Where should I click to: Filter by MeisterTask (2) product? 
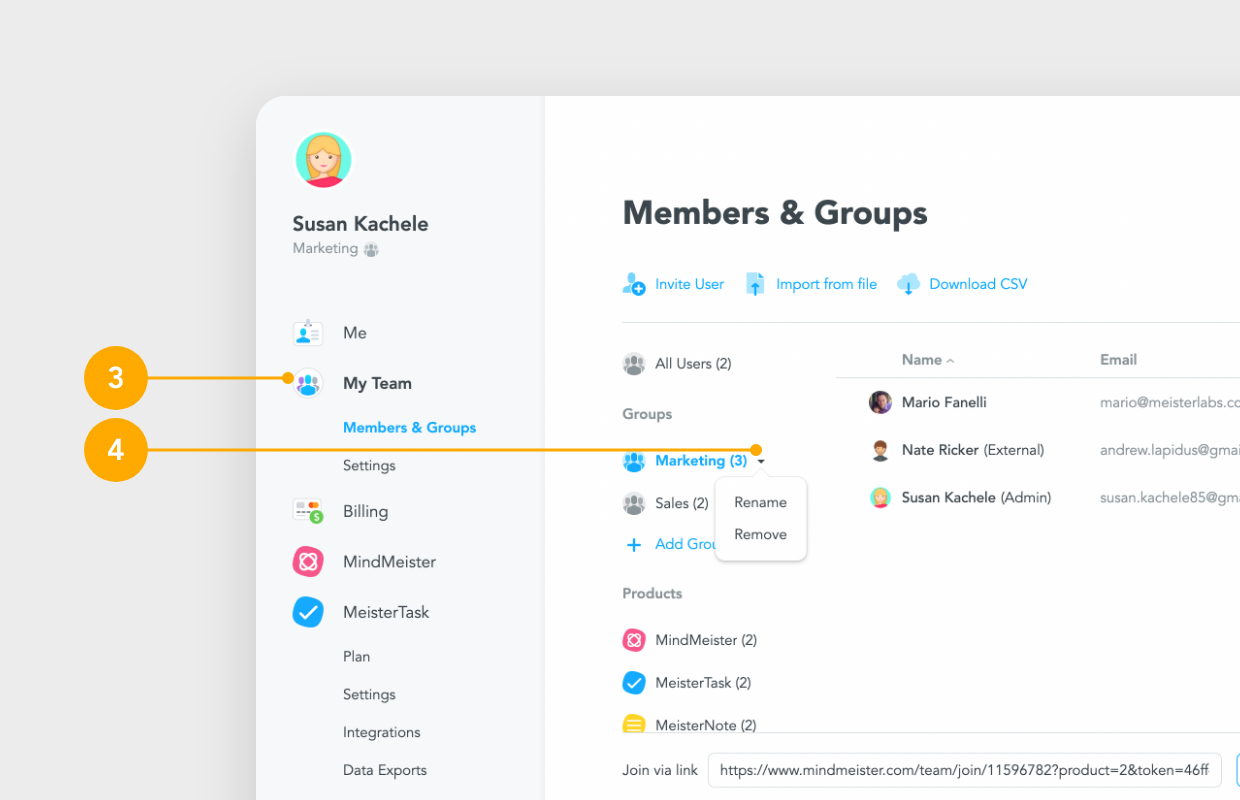[703, 683]
